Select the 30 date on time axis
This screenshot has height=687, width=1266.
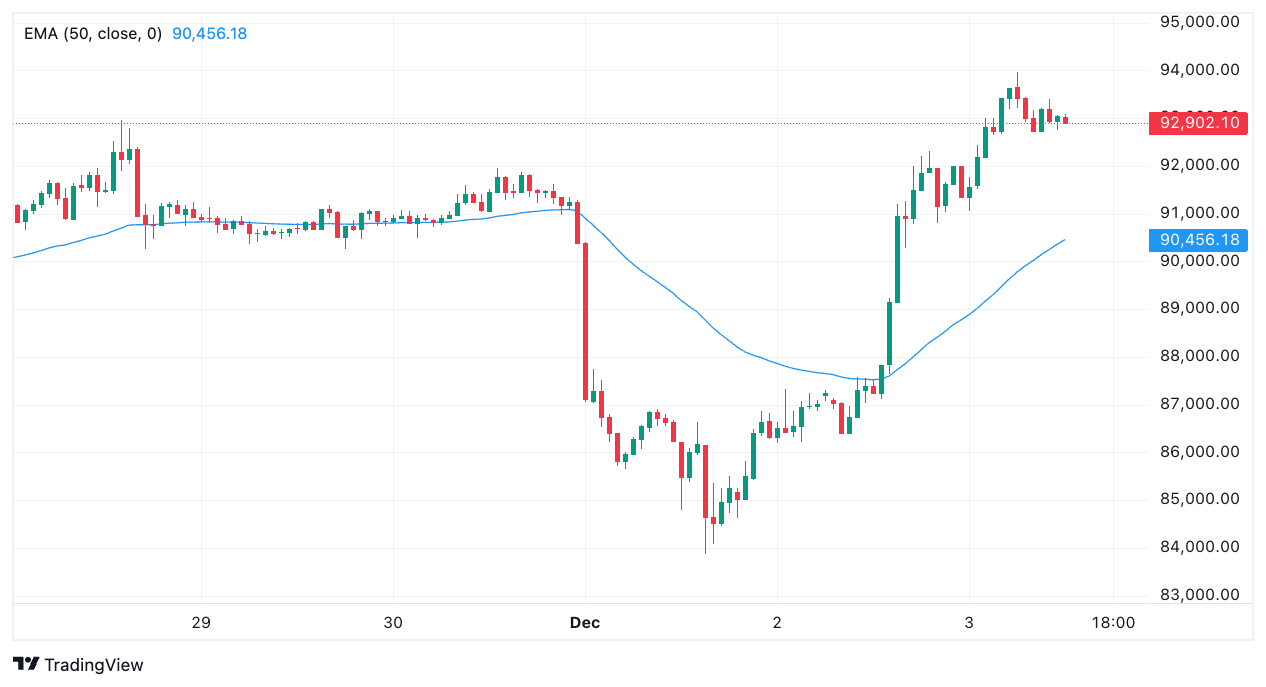point(393,623)
